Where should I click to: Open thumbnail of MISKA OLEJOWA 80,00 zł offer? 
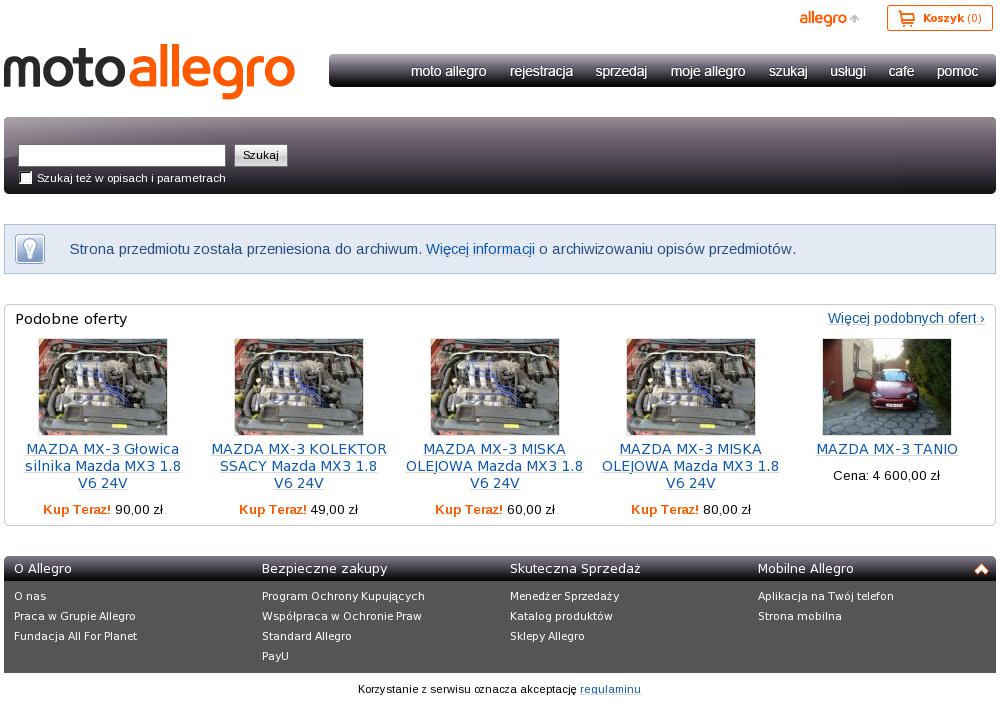point(691,387)
